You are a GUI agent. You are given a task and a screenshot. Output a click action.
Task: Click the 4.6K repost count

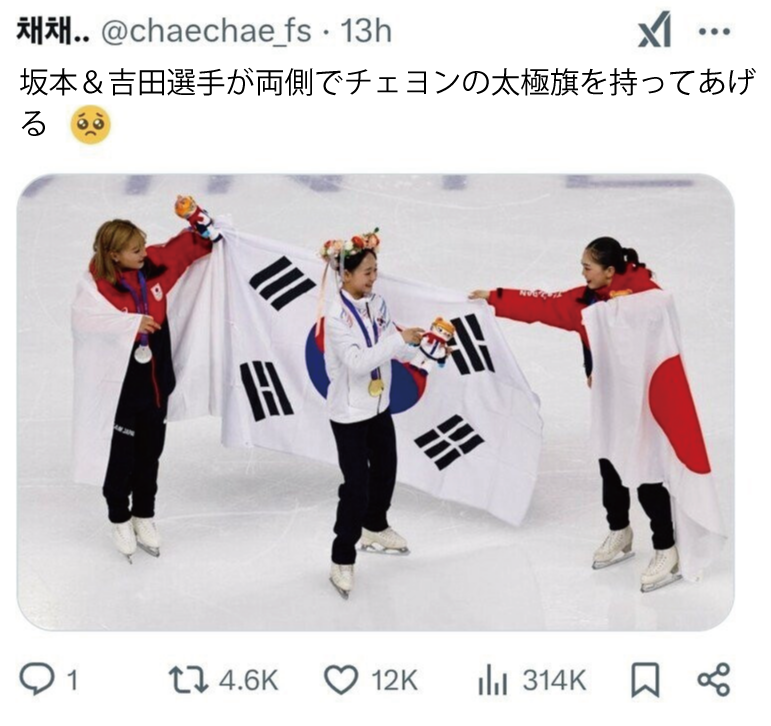(x=248, y=681)
